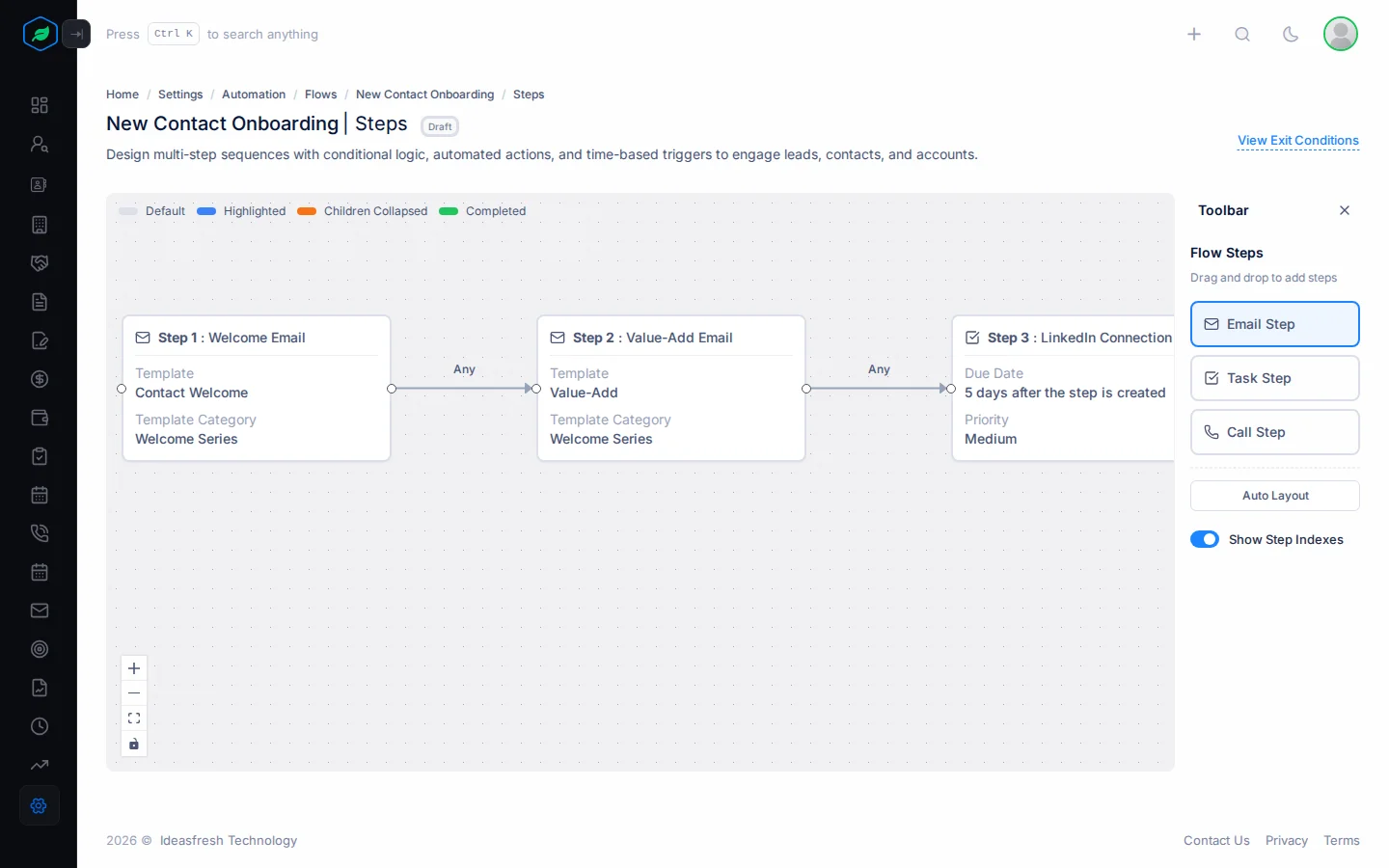Select the Step 3 LinkedIn Connection node
1389x868 pixels.
[1063, 389]
